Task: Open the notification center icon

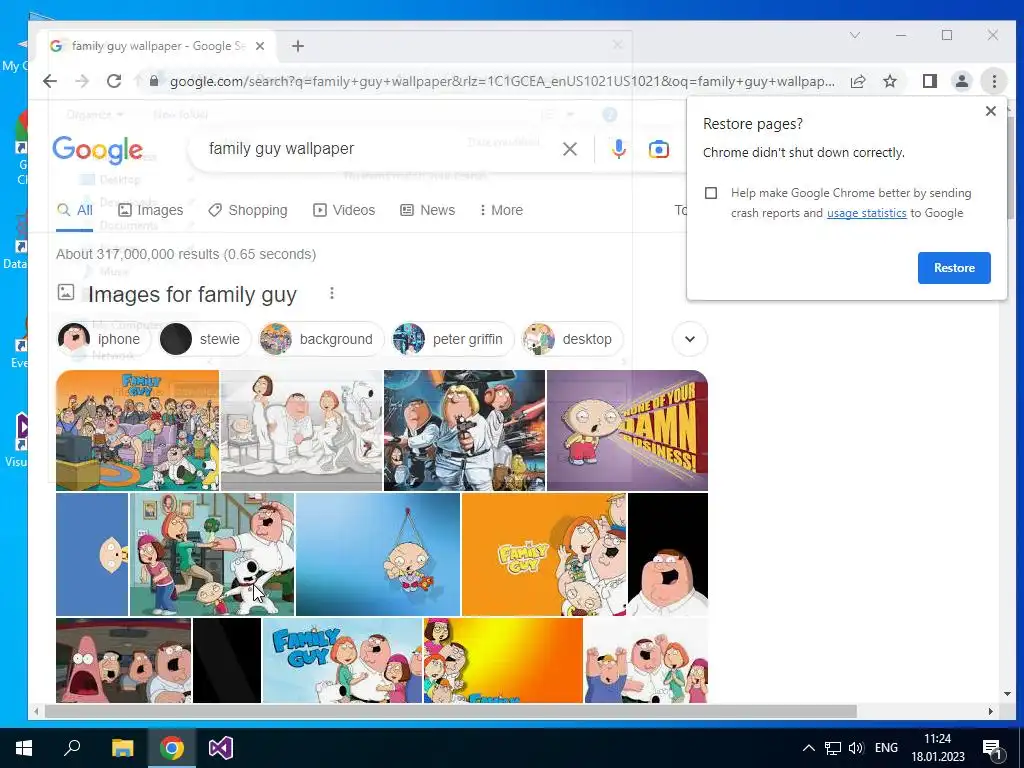Action: tap(992, 748)
